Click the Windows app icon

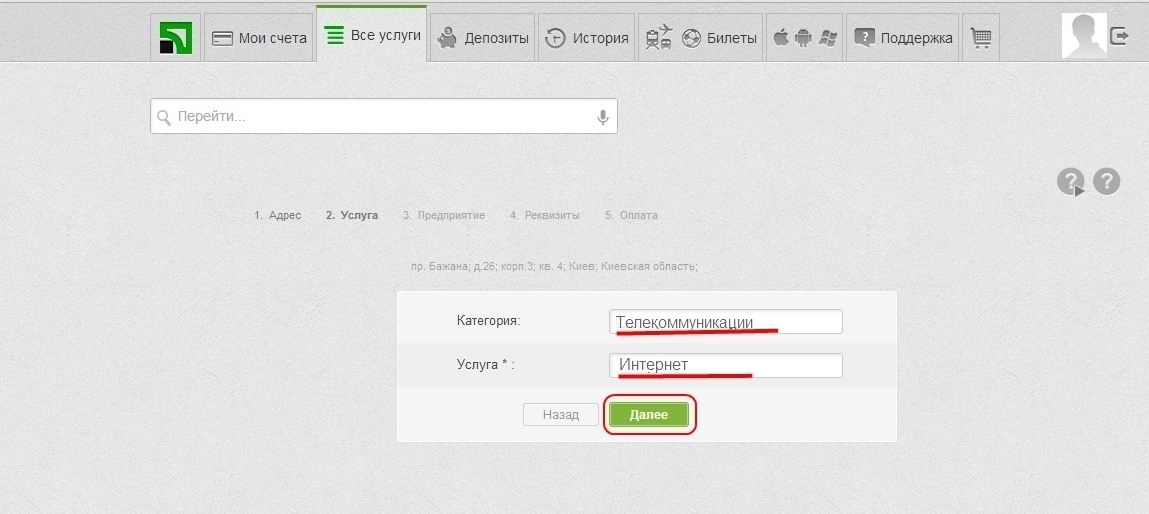[828, 37]
